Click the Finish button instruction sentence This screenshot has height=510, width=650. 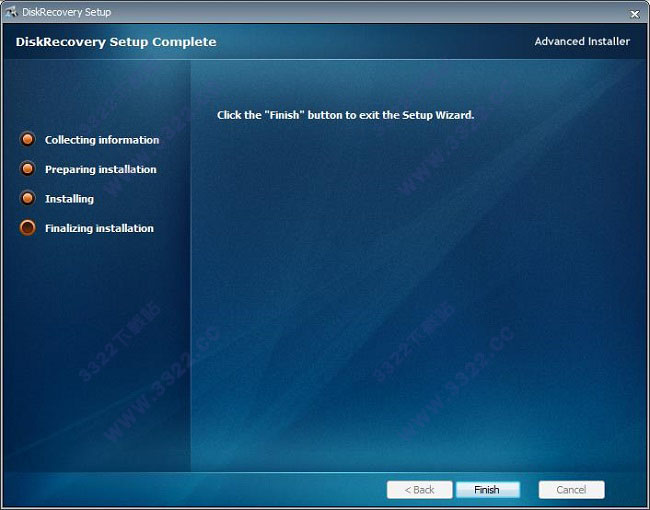[x=345, y=115]
